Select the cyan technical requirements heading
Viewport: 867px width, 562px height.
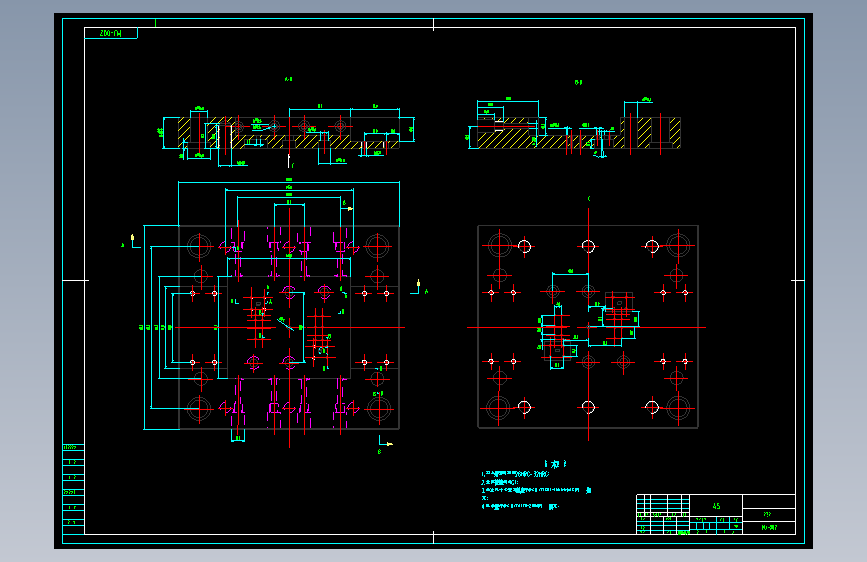[x=555, y=464]
